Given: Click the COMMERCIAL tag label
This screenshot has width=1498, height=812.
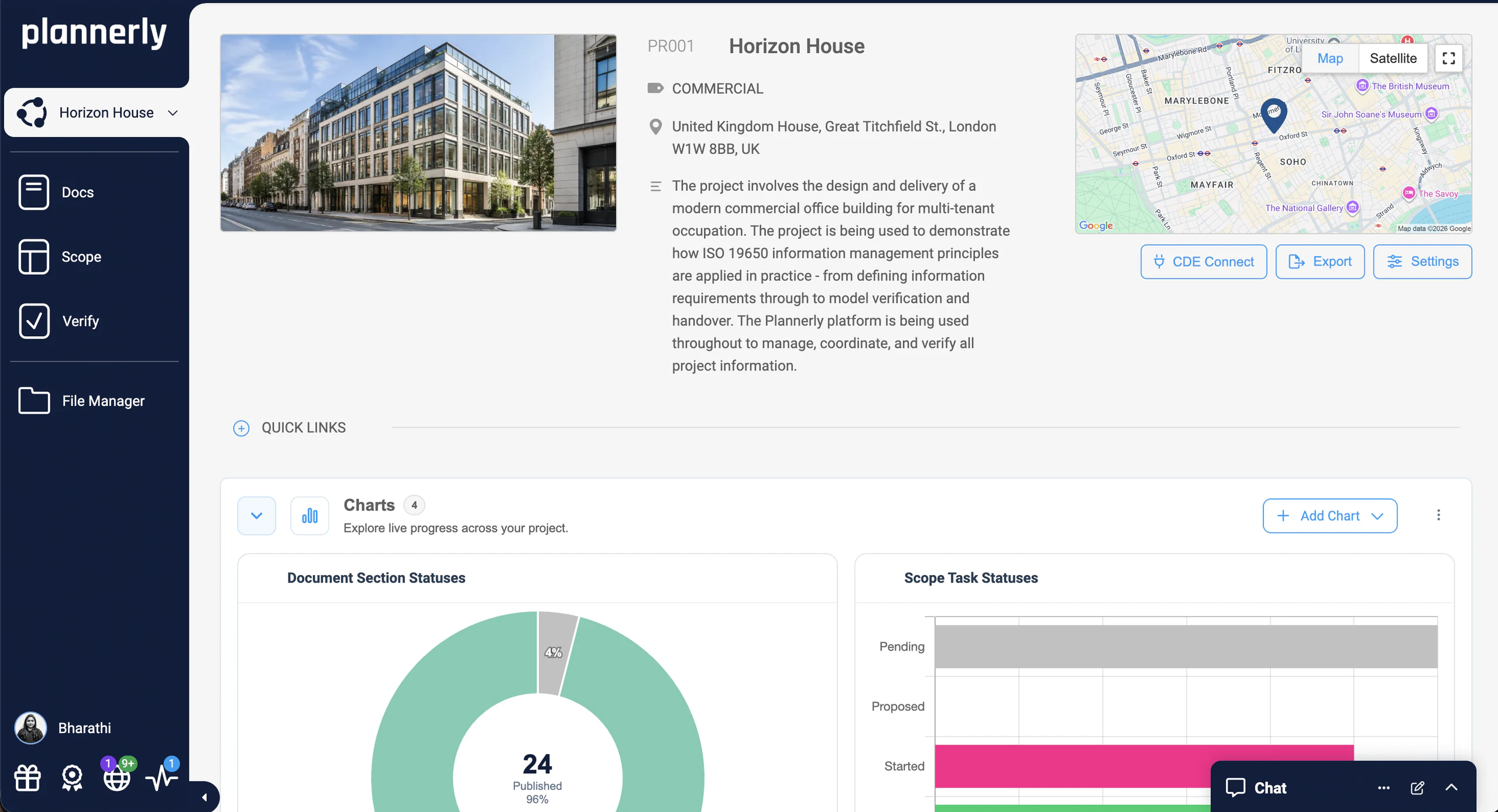Looking at the screenshot, I should coord(717,88).
